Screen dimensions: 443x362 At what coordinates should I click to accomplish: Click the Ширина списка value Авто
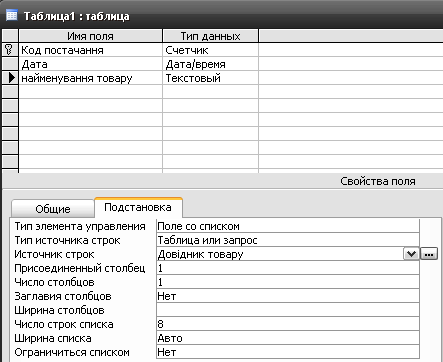pos(288,338)
